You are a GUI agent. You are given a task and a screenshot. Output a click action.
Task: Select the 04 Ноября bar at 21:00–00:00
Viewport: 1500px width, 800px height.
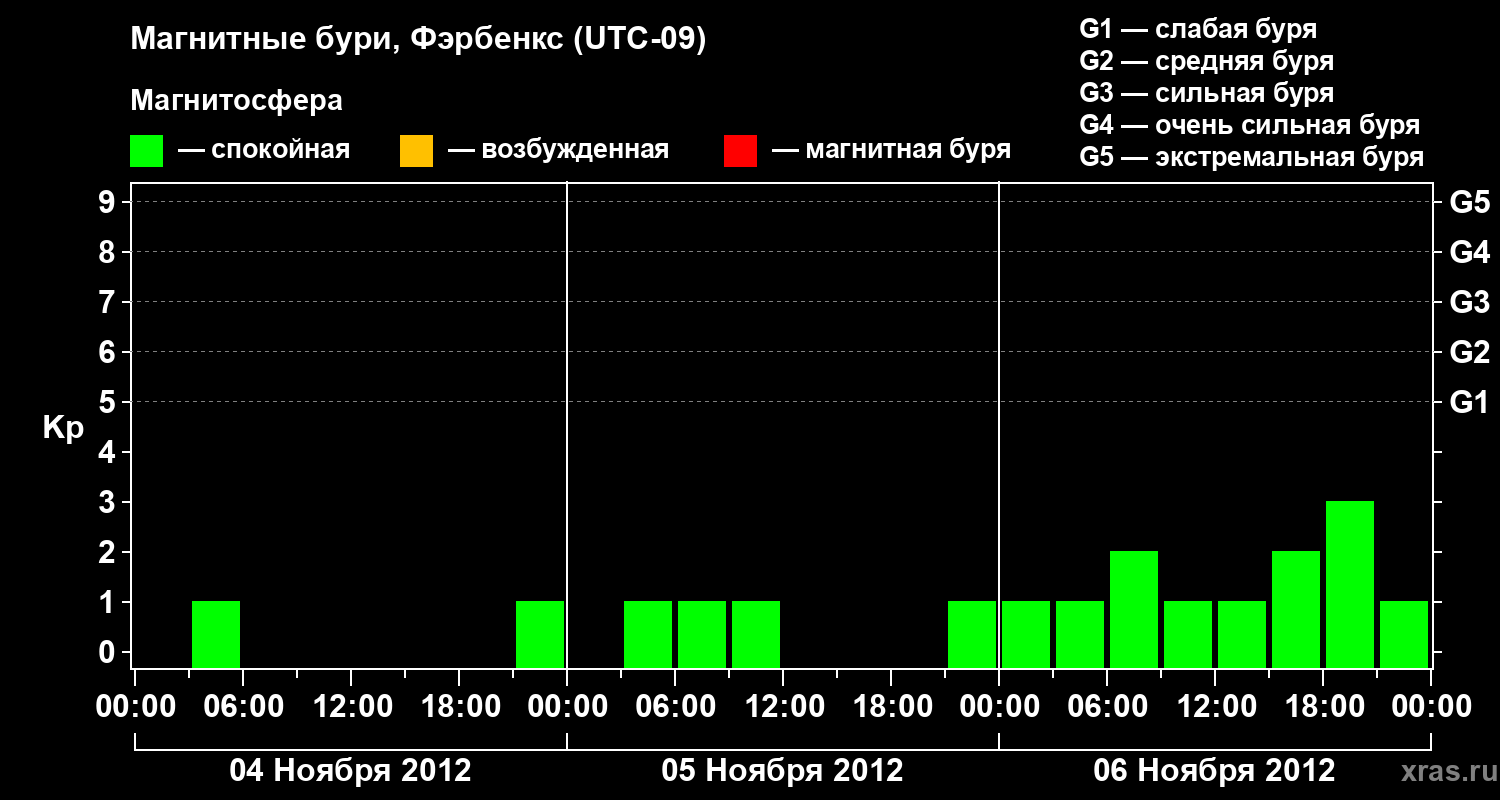click(540, 635)
